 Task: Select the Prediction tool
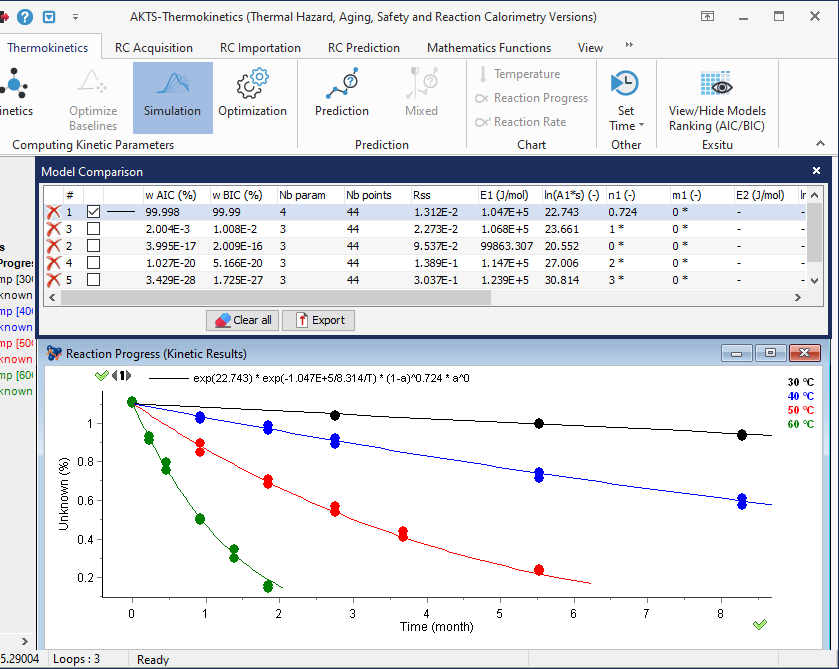341,97
